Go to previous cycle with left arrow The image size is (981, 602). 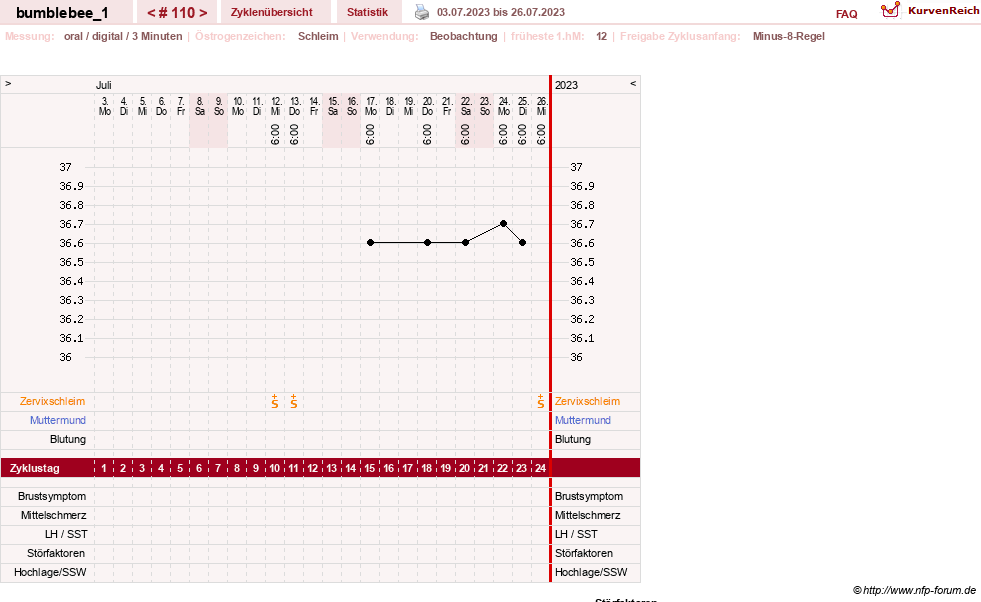151,13
